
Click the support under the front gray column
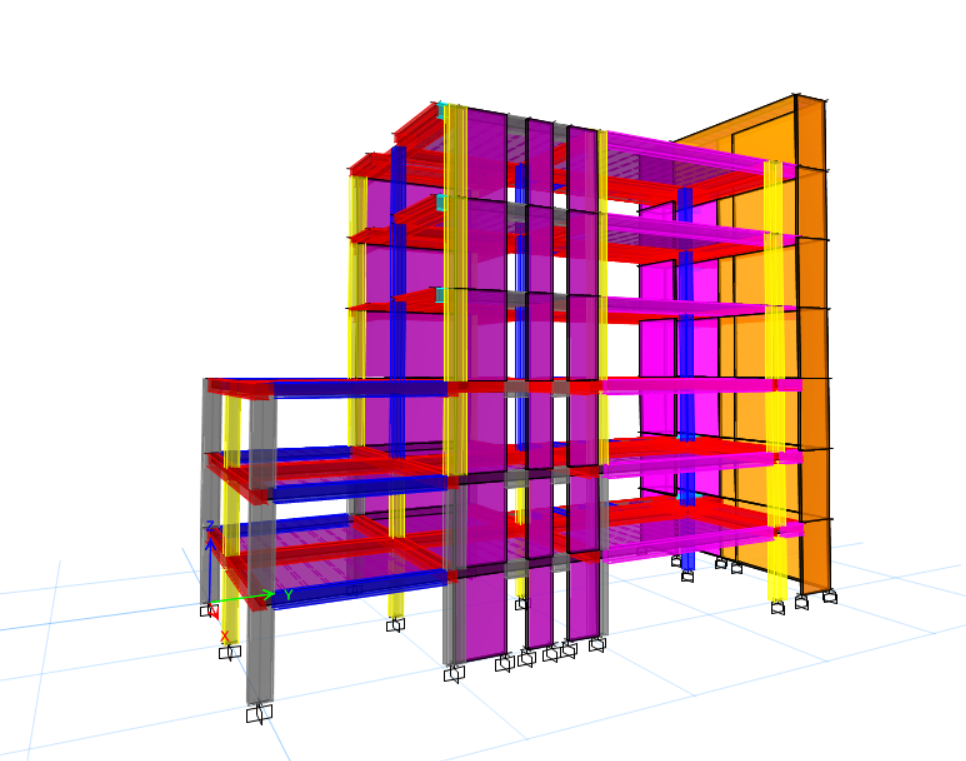tap(260, 713)
